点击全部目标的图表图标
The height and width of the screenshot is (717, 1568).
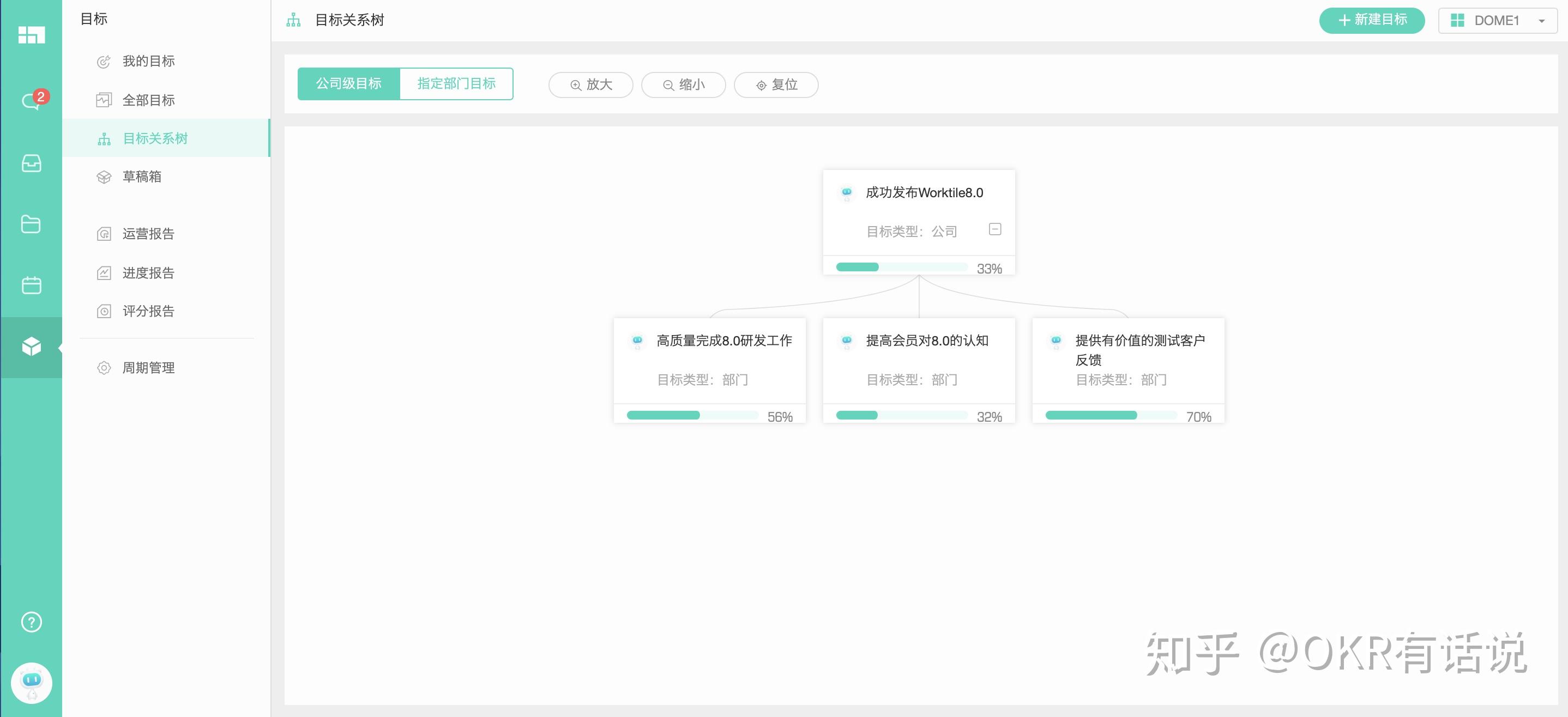click(104, 100)
